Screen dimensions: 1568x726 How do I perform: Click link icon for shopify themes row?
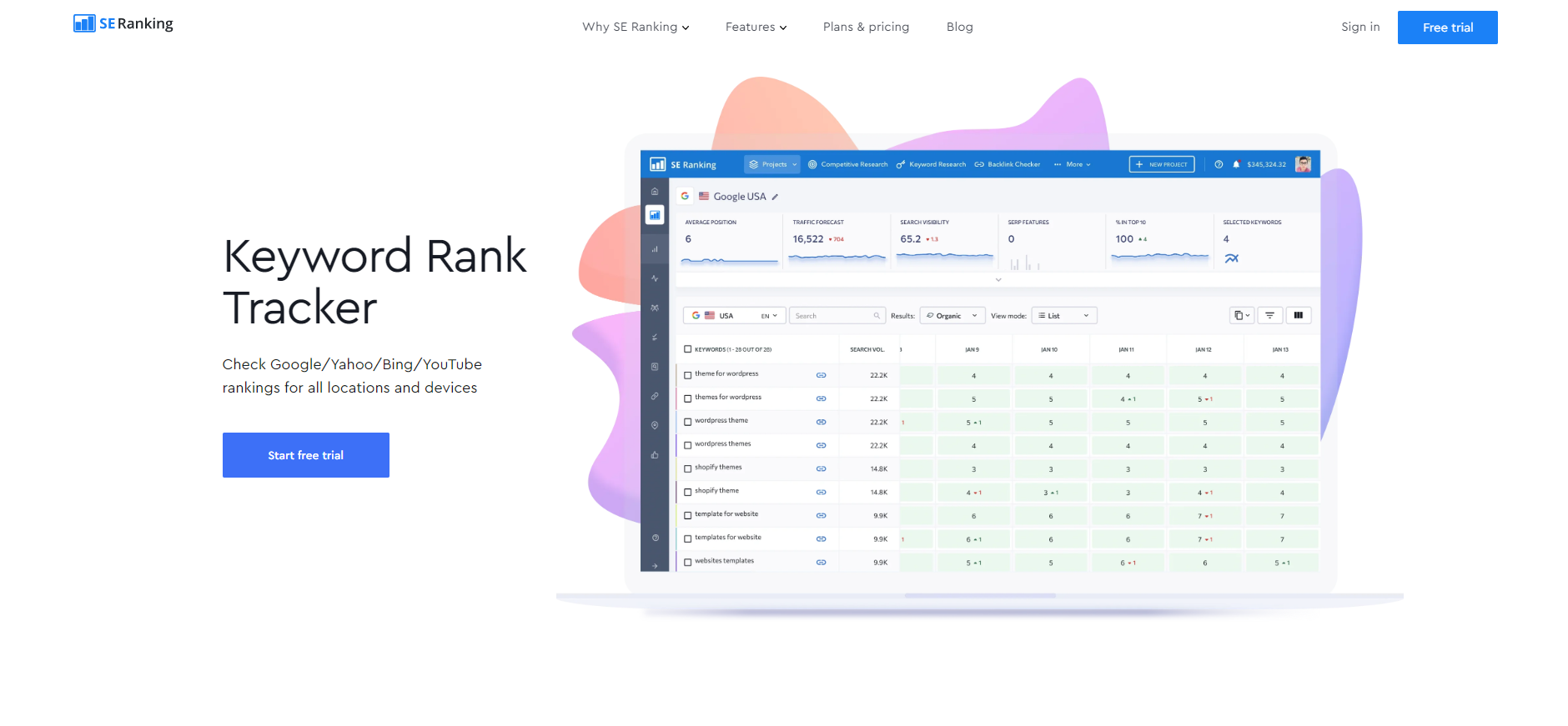(821, 468)
